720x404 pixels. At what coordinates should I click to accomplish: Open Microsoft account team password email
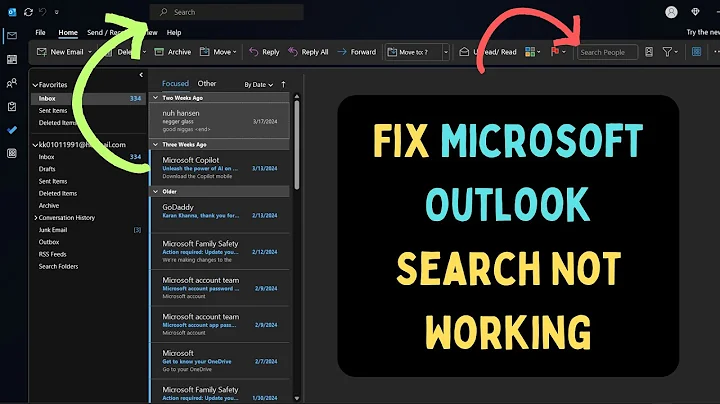click(219, 288)
